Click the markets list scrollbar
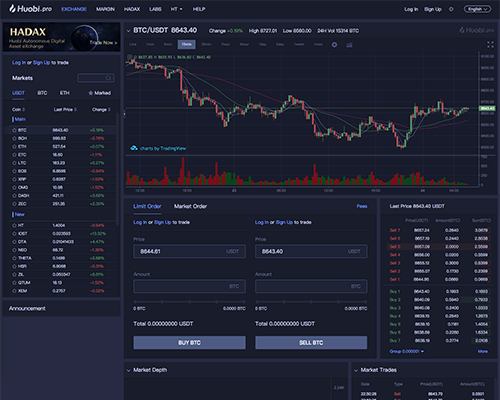The height and width of the screenshot is (400, 500). [x=117, y=169]
